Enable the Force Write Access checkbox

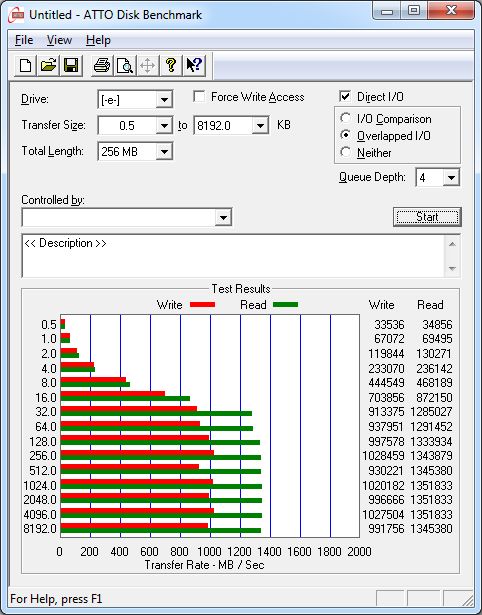[199, 96]
